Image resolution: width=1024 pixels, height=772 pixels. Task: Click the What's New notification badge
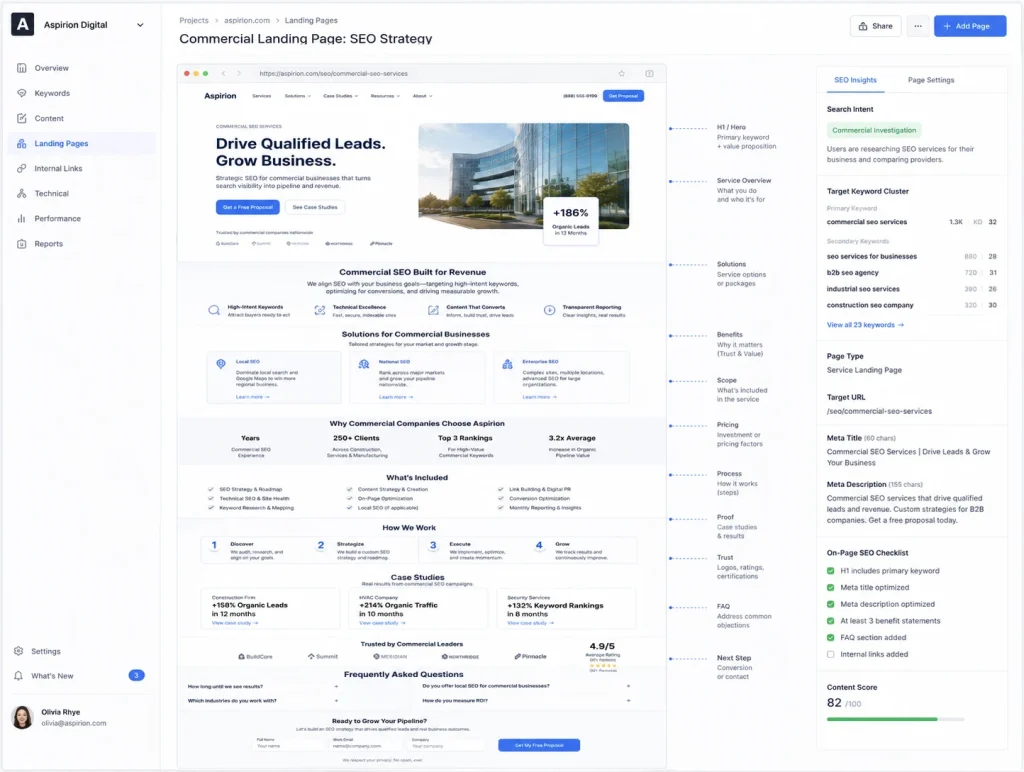click(x=136, y=675)
